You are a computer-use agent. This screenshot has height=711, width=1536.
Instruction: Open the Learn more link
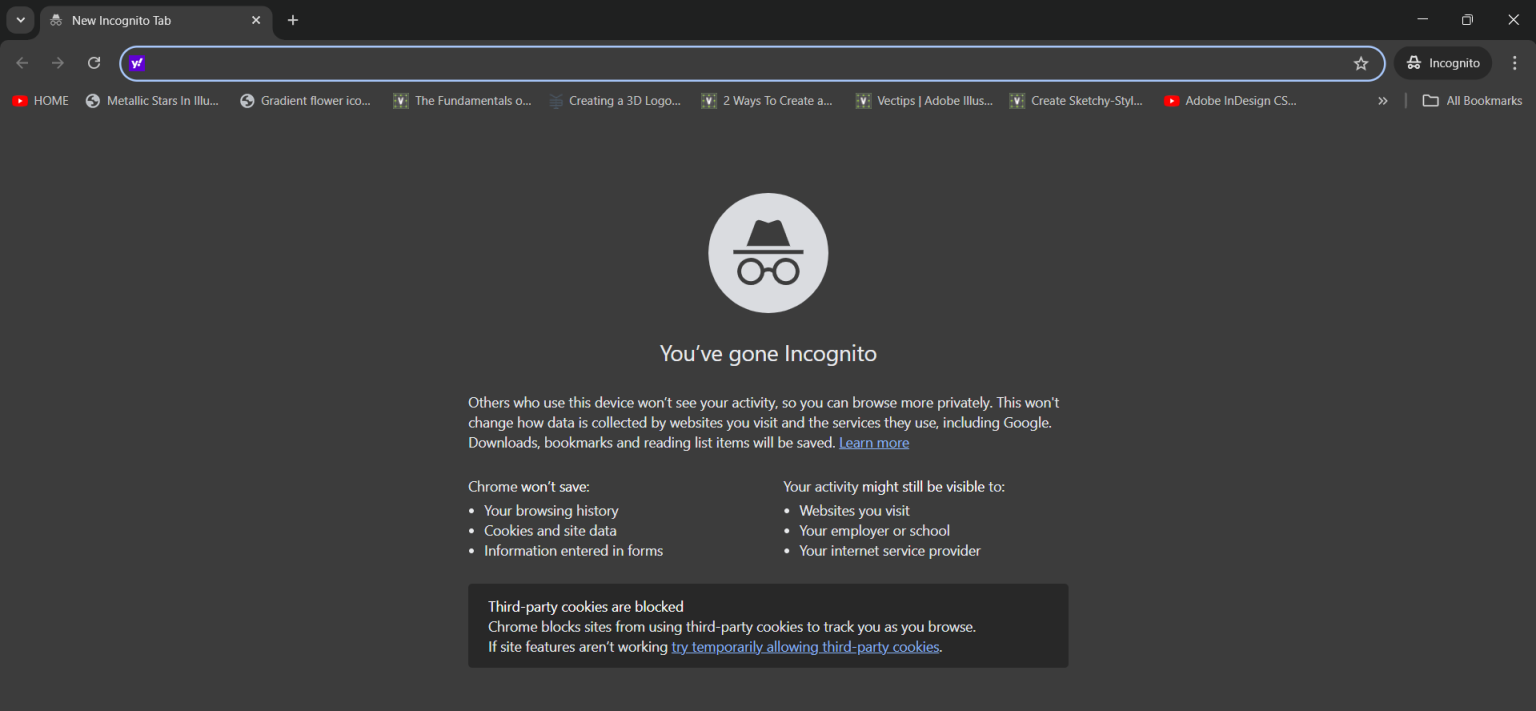tap(874, 442)
